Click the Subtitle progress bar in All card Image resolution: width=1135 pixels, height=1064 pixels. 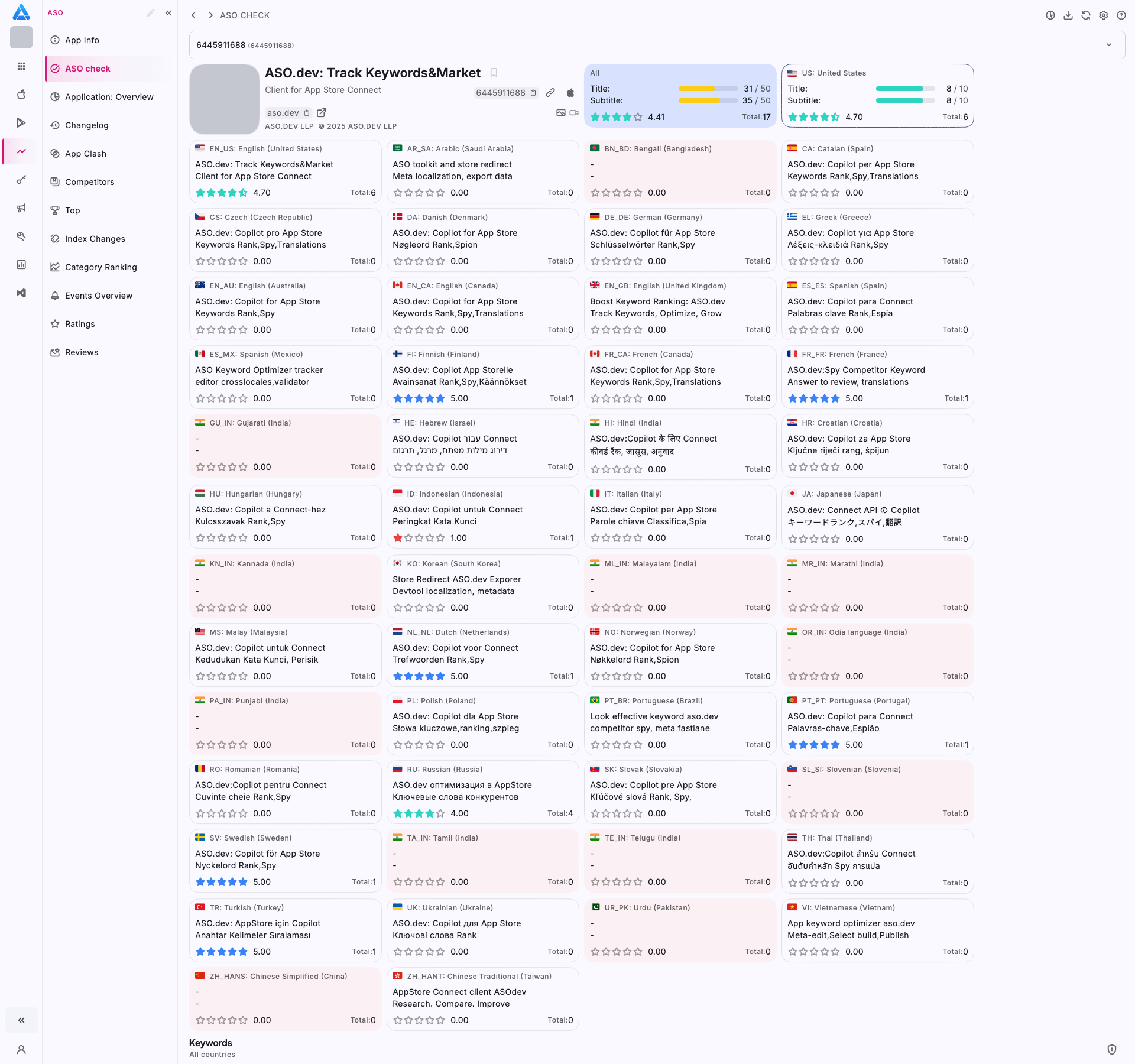708,100
